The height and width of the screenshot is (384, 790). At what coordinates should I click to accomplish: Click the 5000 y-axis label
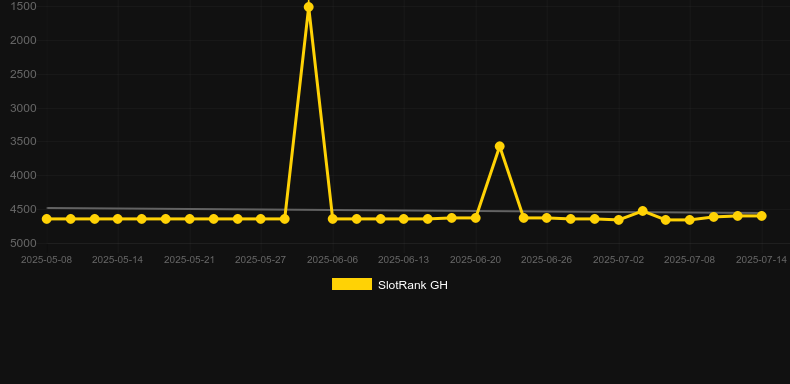click(x=23, y=243)
